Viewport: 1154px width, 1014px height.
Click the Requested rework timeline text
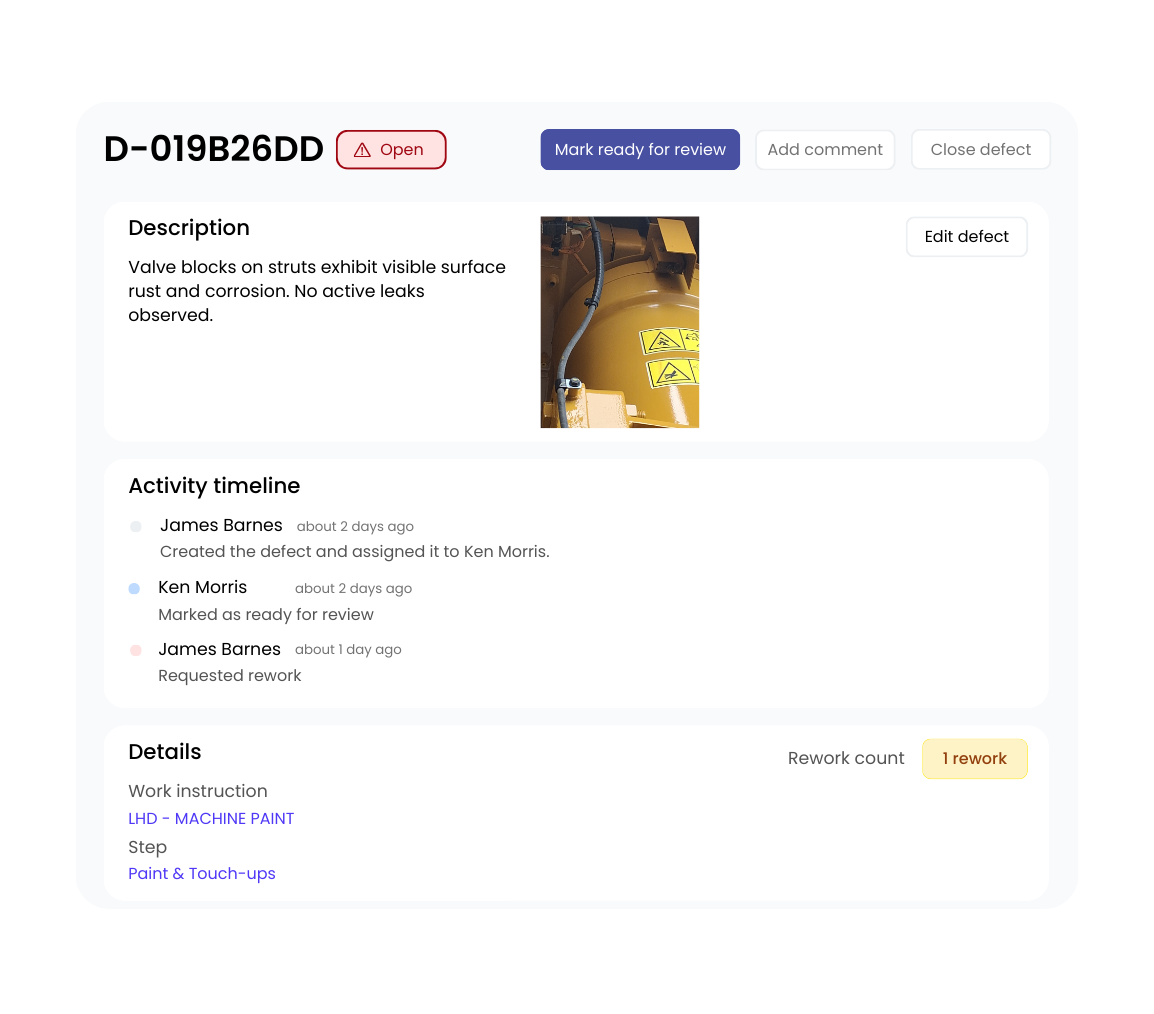point(230,676)
